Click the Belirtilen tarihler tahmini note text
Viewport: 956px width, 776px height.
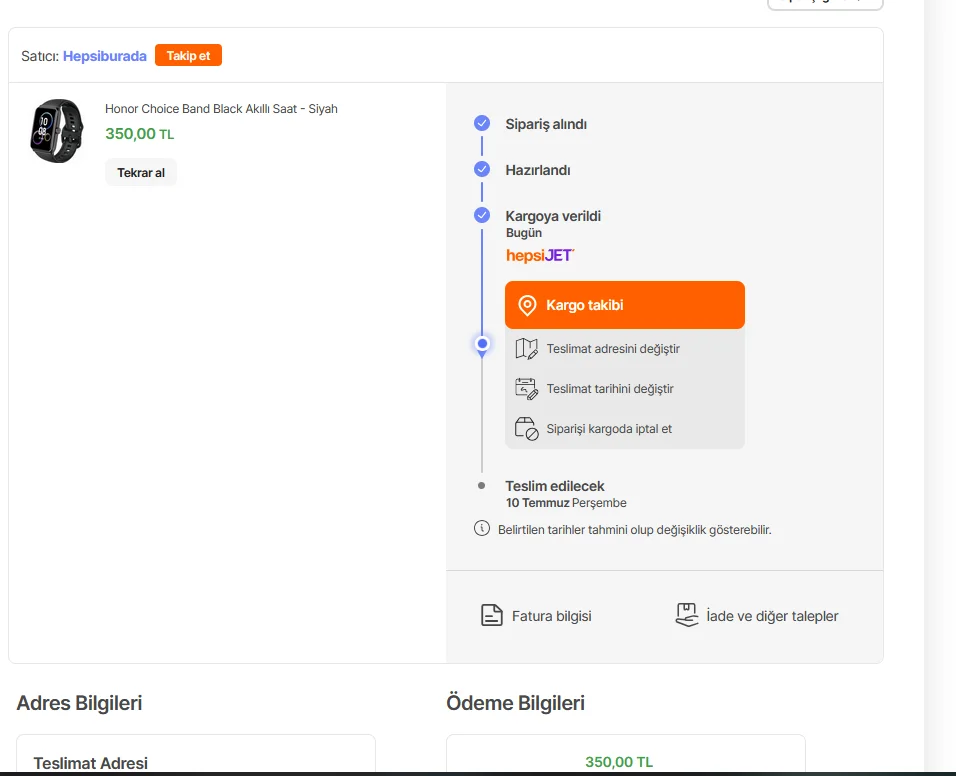click(635, 530)
